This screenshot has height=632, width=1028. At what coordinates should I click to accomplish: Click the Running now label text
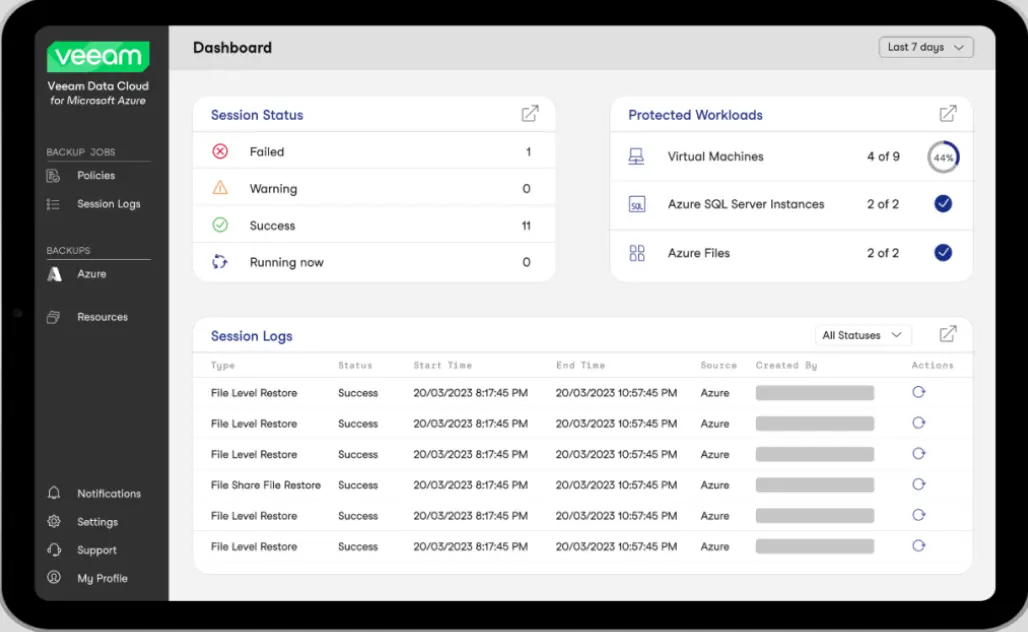coord(287,262)
